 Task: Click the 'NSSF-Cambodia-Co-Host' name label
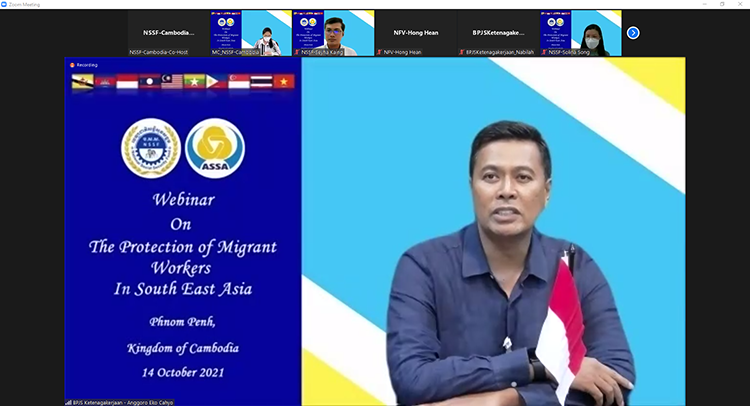pos(158,52)
